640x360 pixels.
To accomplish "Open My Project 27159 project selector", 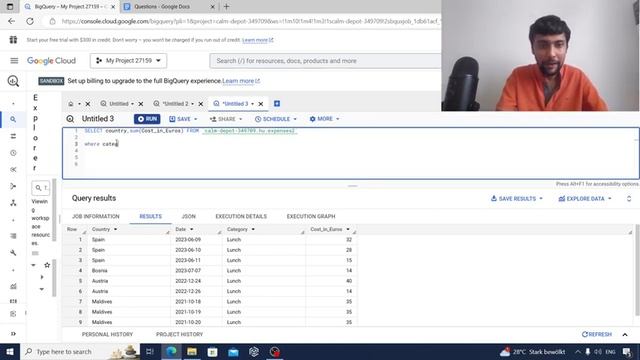I will pyautogui.click(x=129, y=61).
